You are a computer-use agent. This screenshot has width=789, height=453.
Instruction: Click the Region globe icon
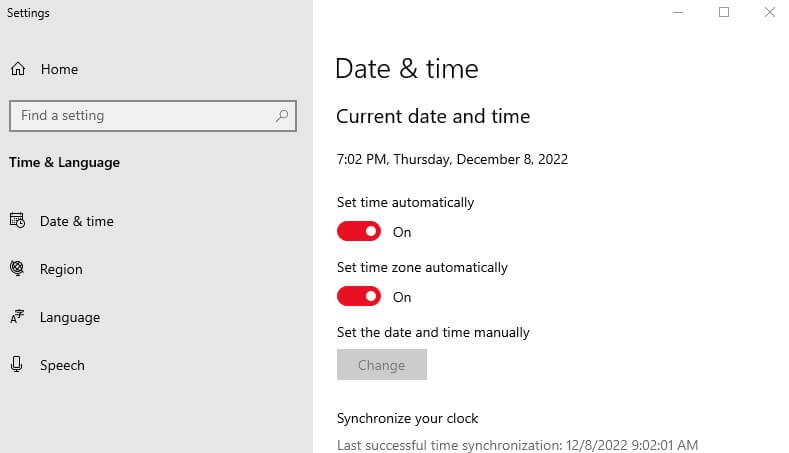[17, 269]
